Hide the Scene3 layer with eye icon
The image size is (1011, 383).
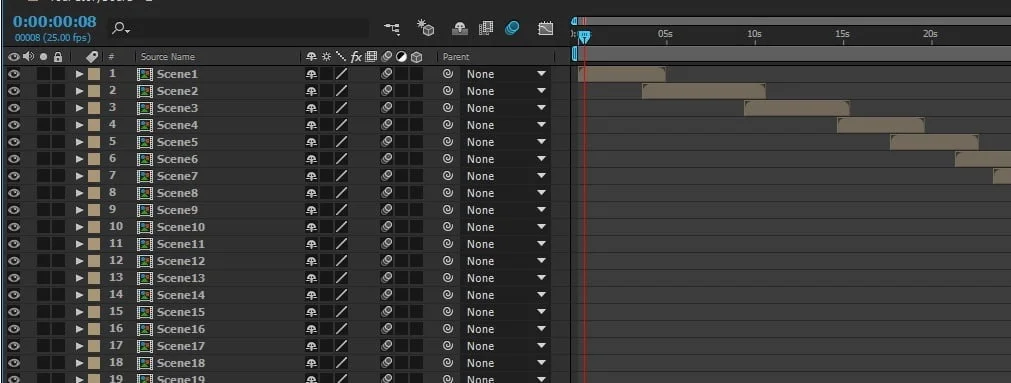pyautogui.click(x=14, y=108)
